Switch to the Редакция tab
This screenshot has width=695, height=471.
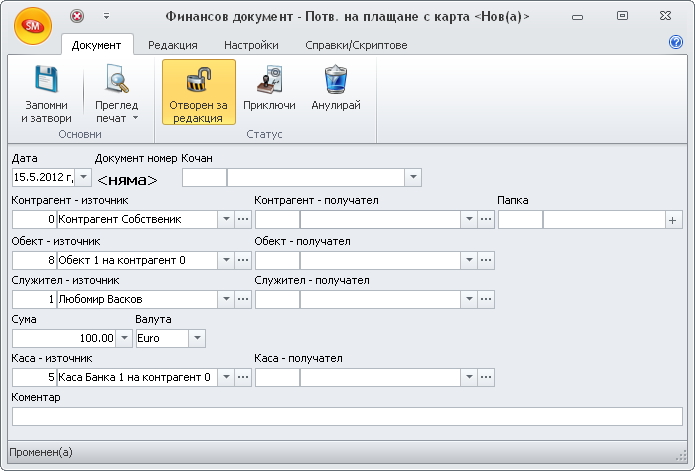pos(173,45)
